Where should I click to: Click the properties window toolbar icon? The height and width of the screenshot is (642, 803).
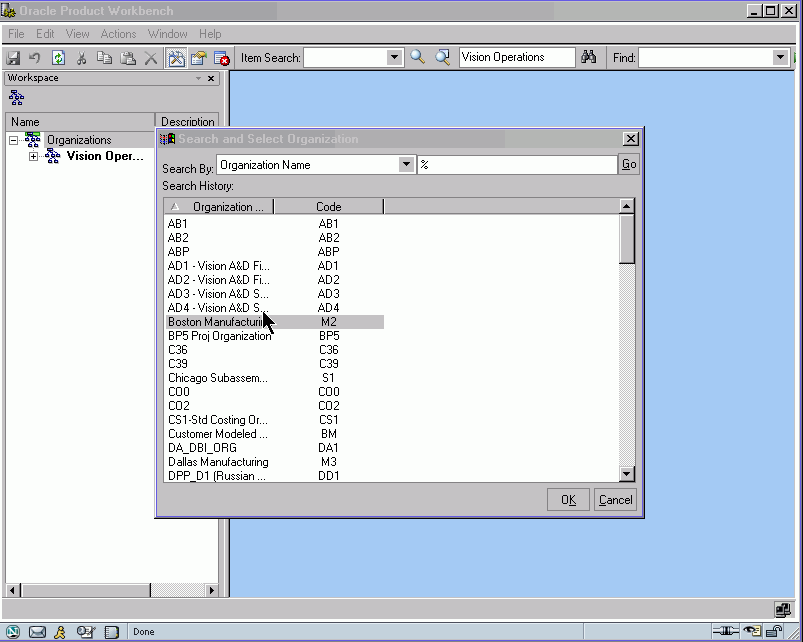199,58
